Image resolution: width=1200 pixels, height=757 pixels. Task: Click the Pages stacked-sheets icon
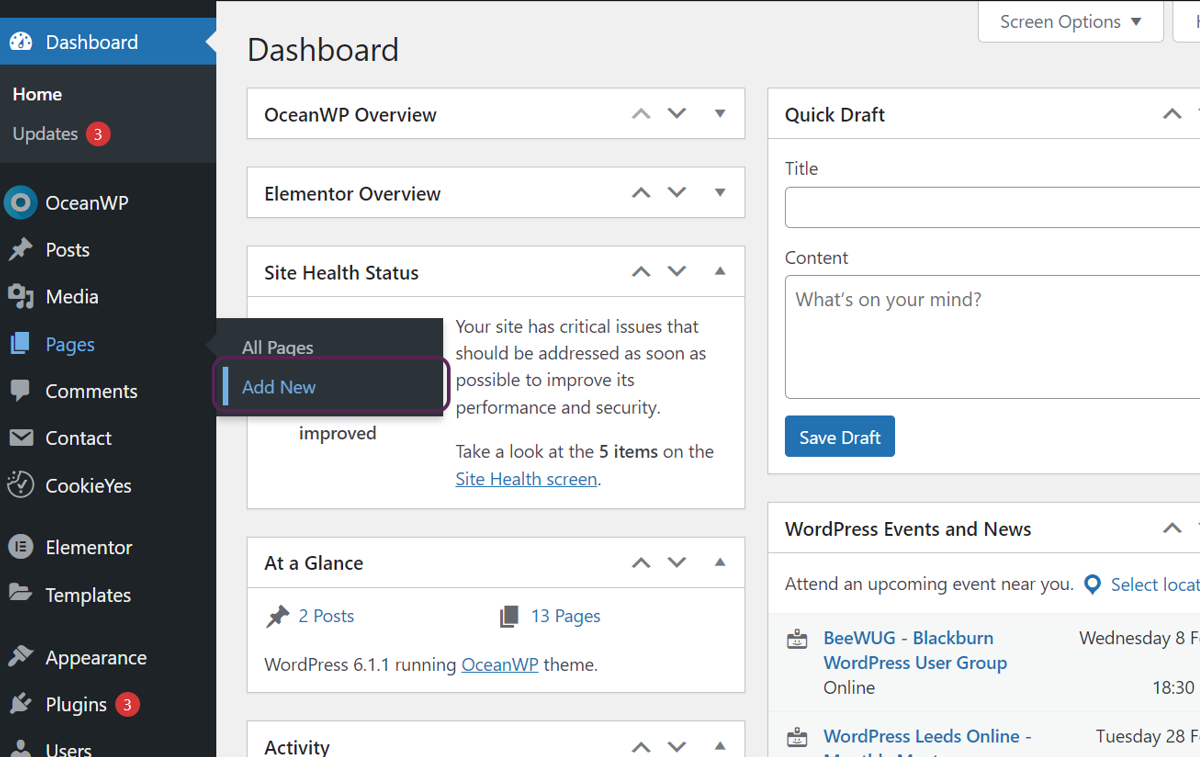(x=21, y=344)
